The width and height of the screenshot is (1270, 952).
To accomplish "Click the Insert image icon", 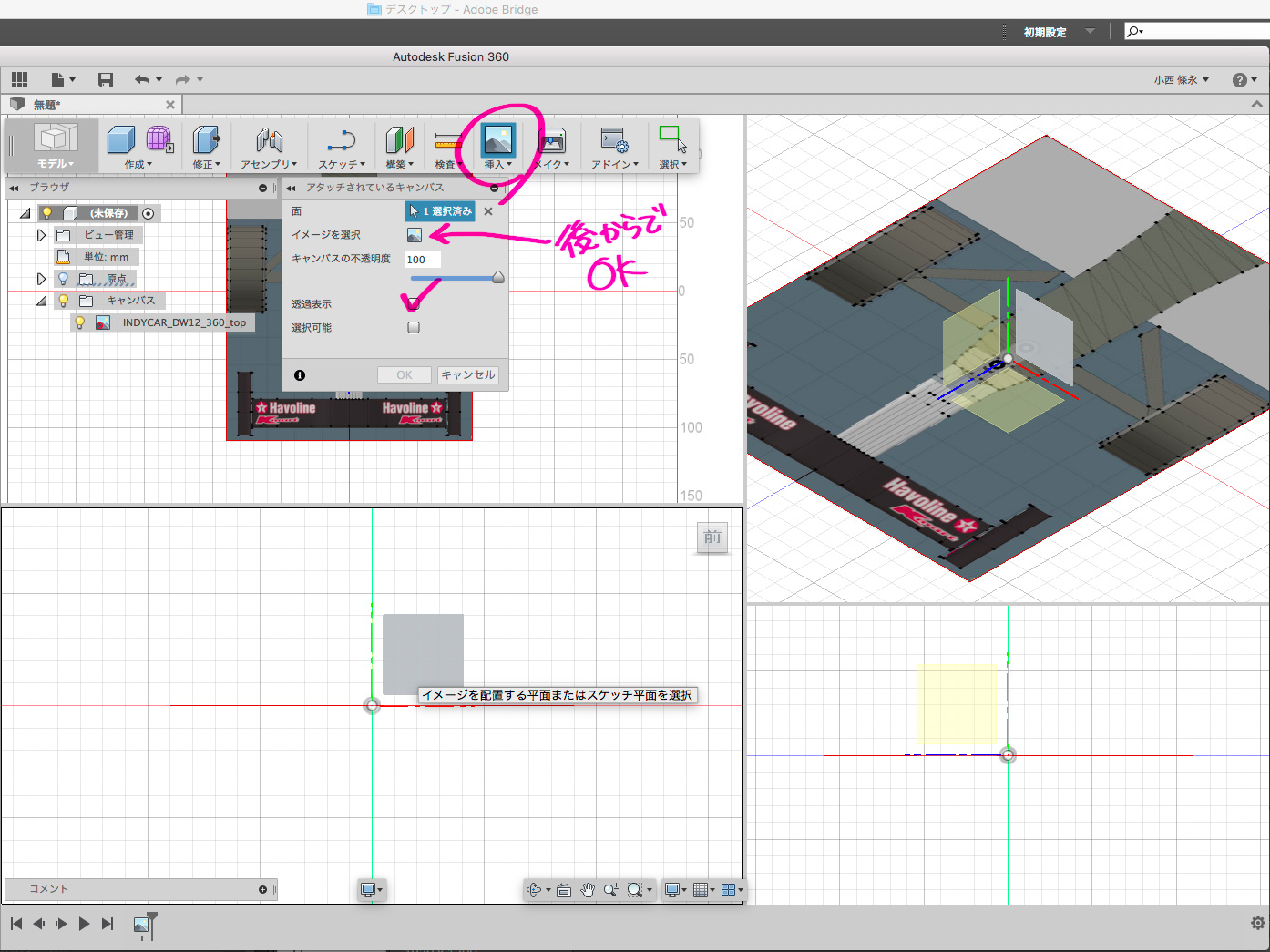I will (497, 139).
